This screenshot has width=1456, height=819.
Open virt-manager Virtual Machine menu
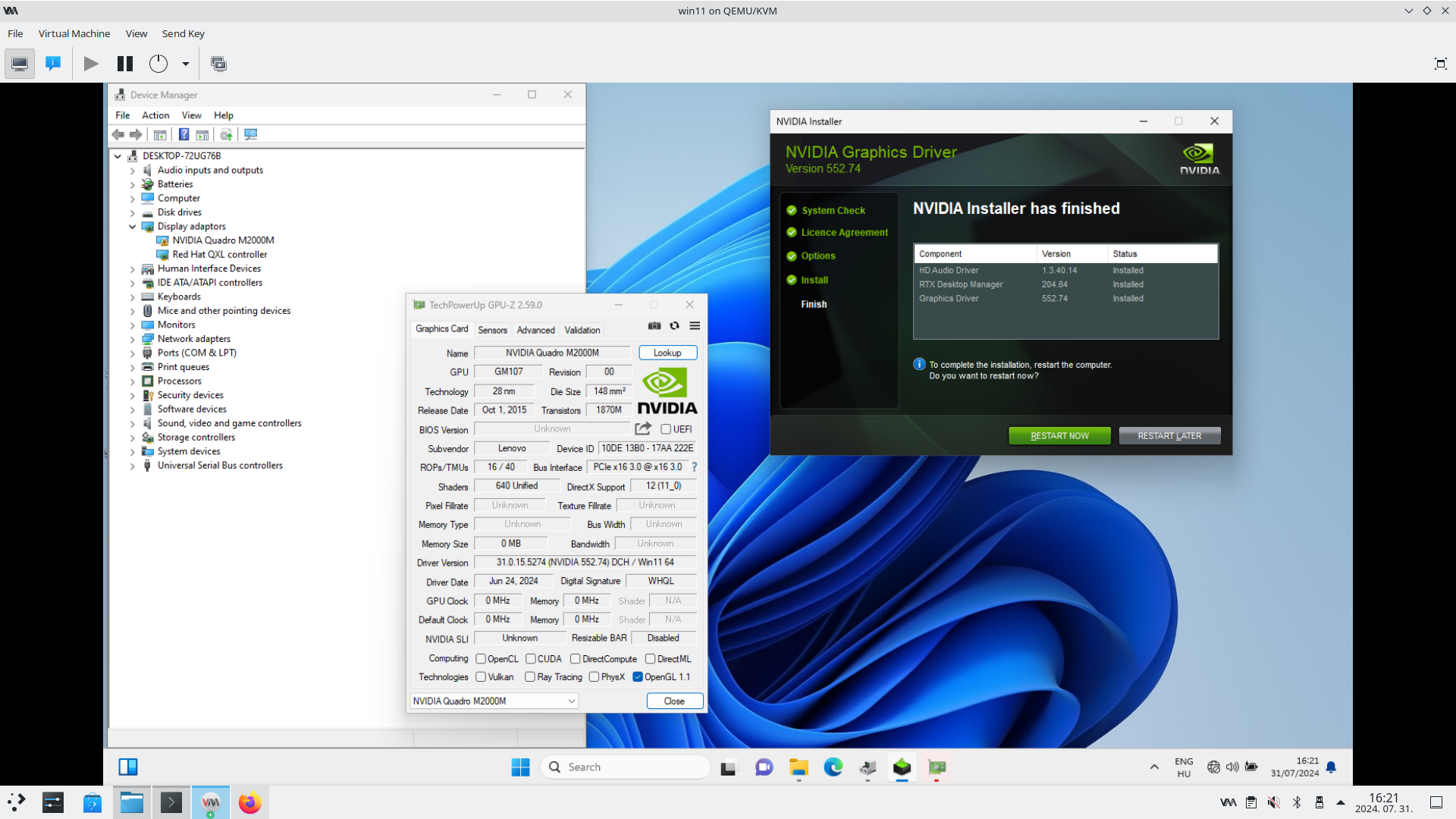(x=74, y=33)
